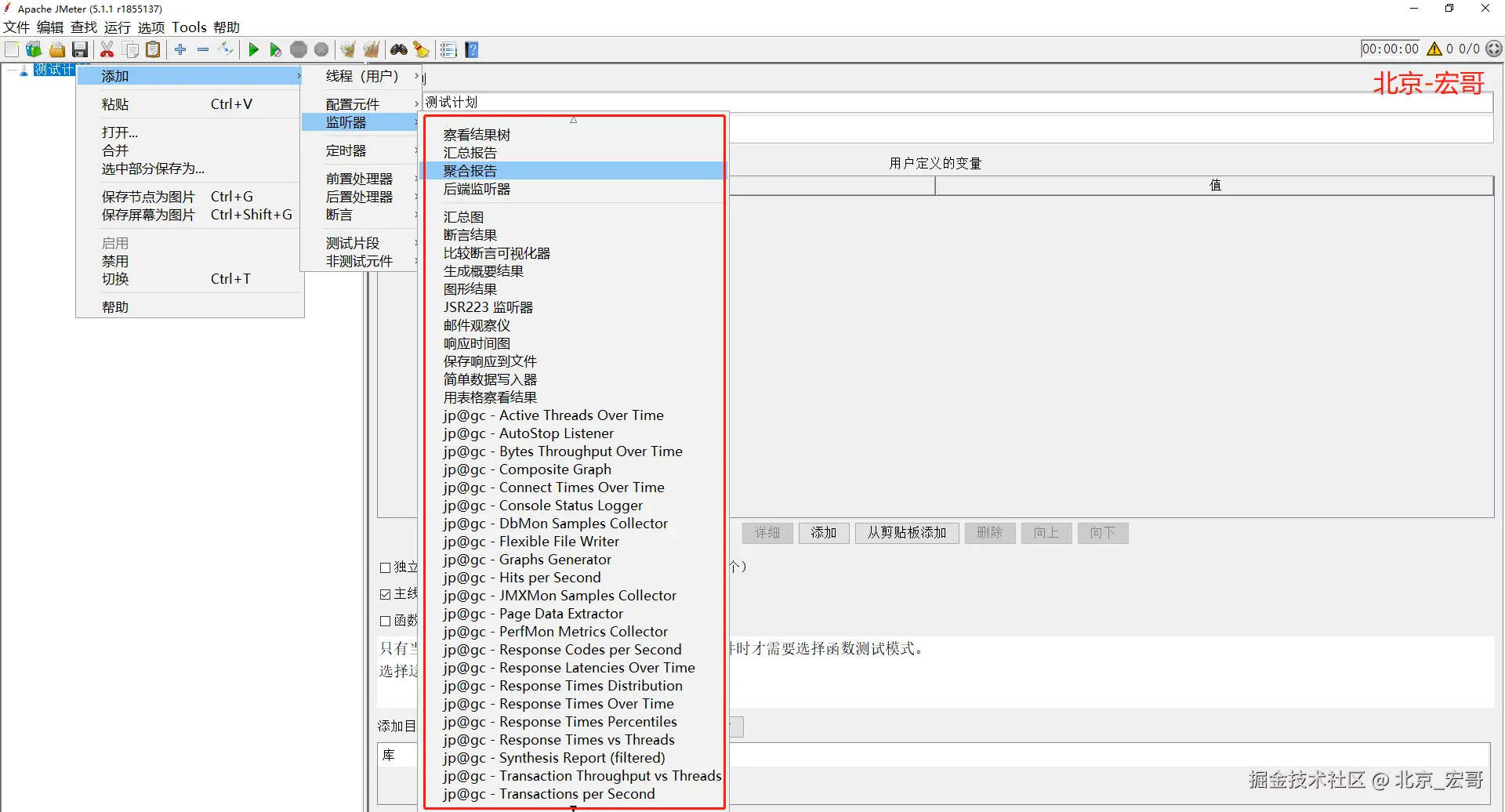Click the Paste clipboard icon
The height and width of the screenshot is (812, 1505).
pos(154,49)
